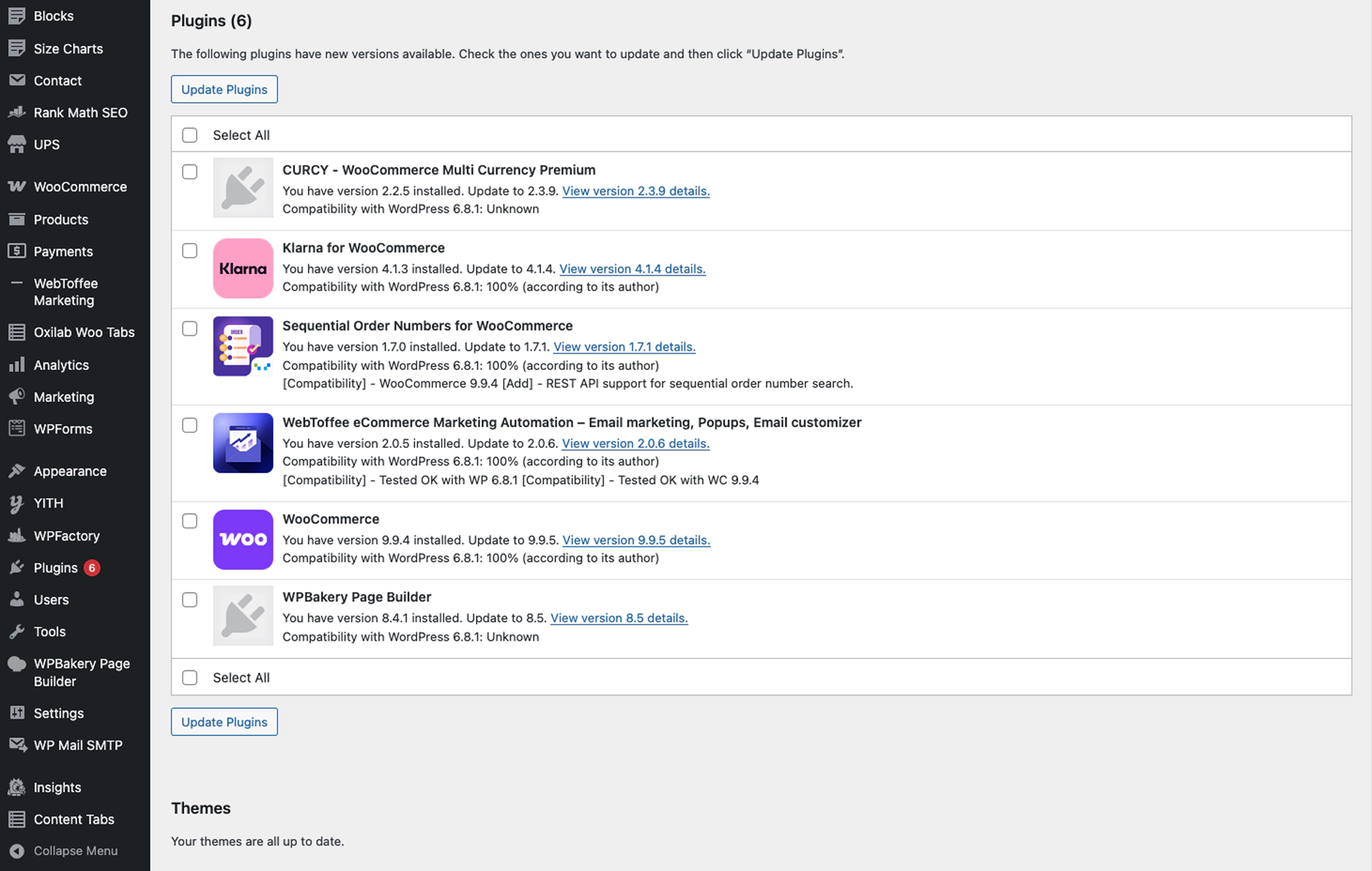1372x871 pixels.
Task: Click the WPForms sidebar icon
Action: pyautogui.click(x=16, y=429)
